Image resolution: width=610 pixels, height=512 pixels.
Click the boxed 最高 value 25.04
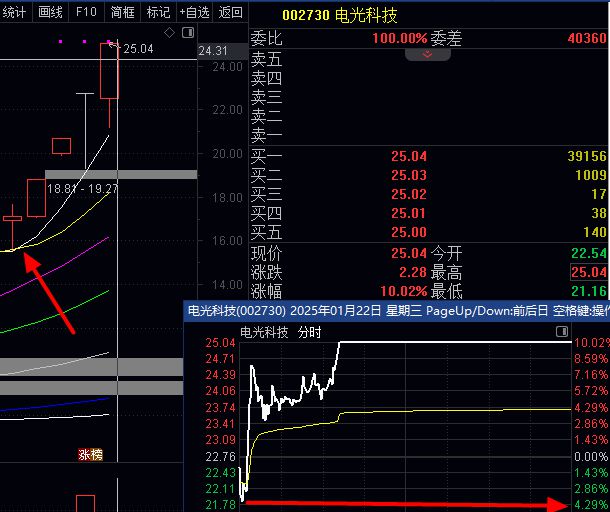589,272
